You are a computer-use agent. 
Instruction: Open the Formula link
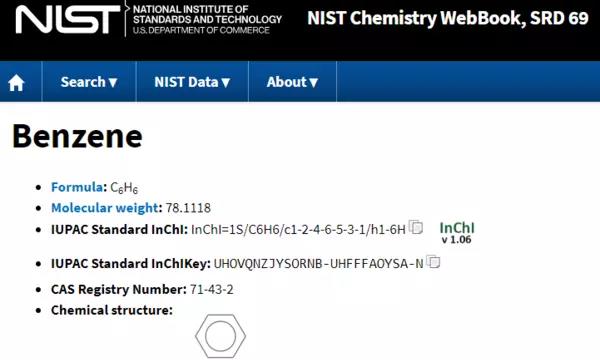pos(77,187)
